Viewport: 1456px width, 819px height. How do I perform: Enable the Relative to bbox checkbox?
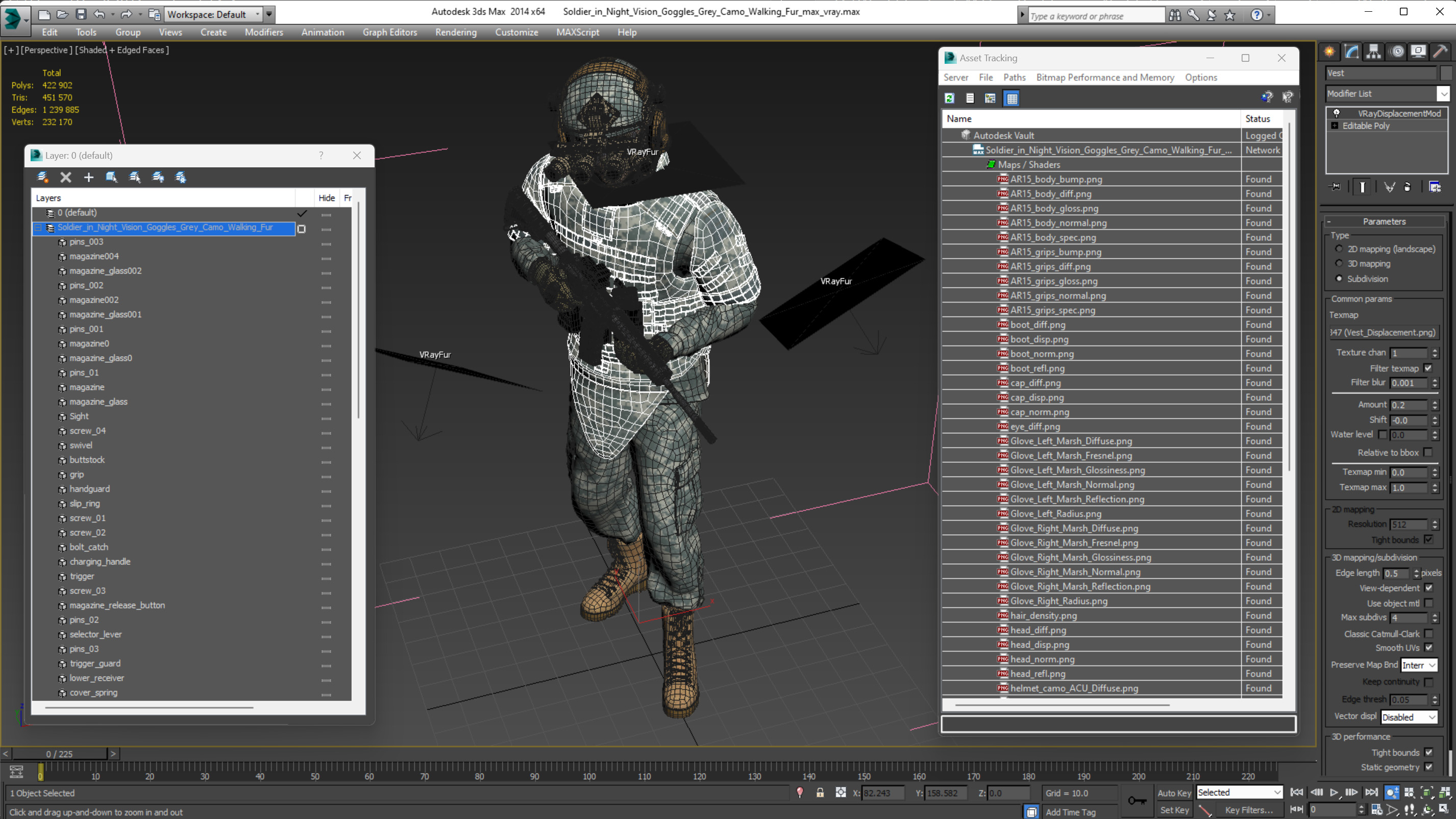(1428, 452)
